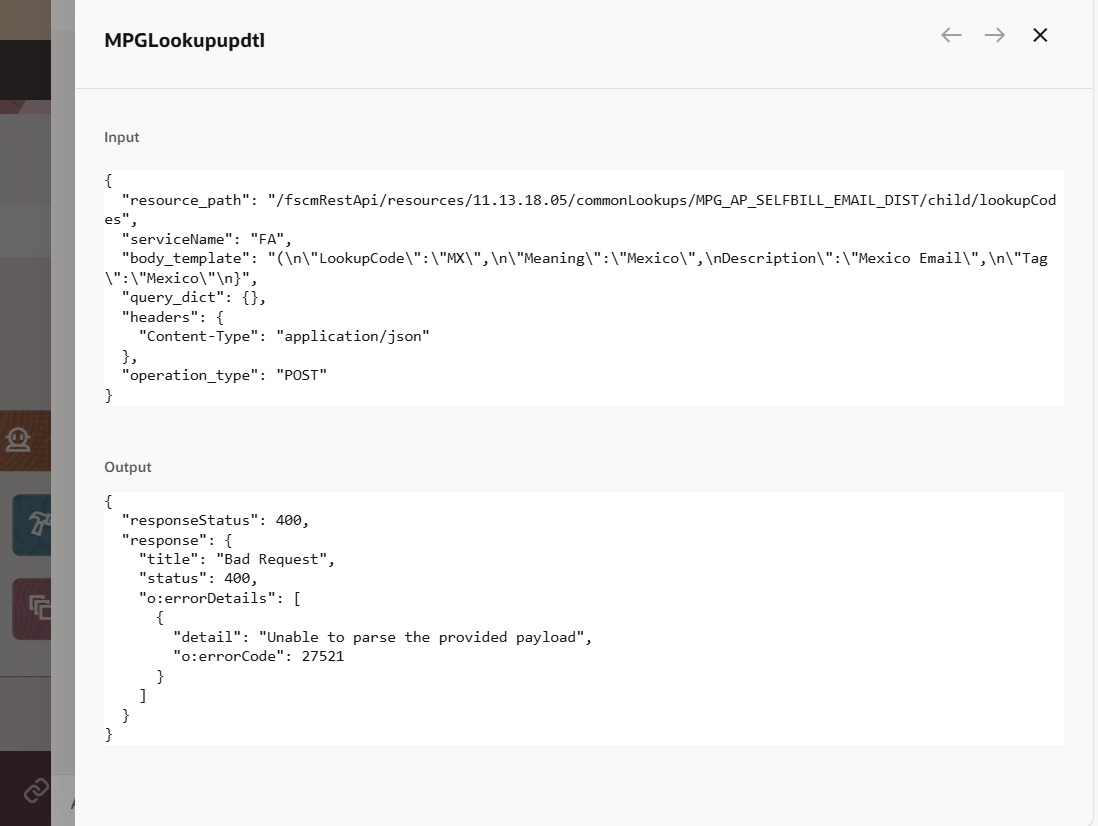Click the operation_type POST line
This screenshot has height=826, width=1098.
[224, 375]
